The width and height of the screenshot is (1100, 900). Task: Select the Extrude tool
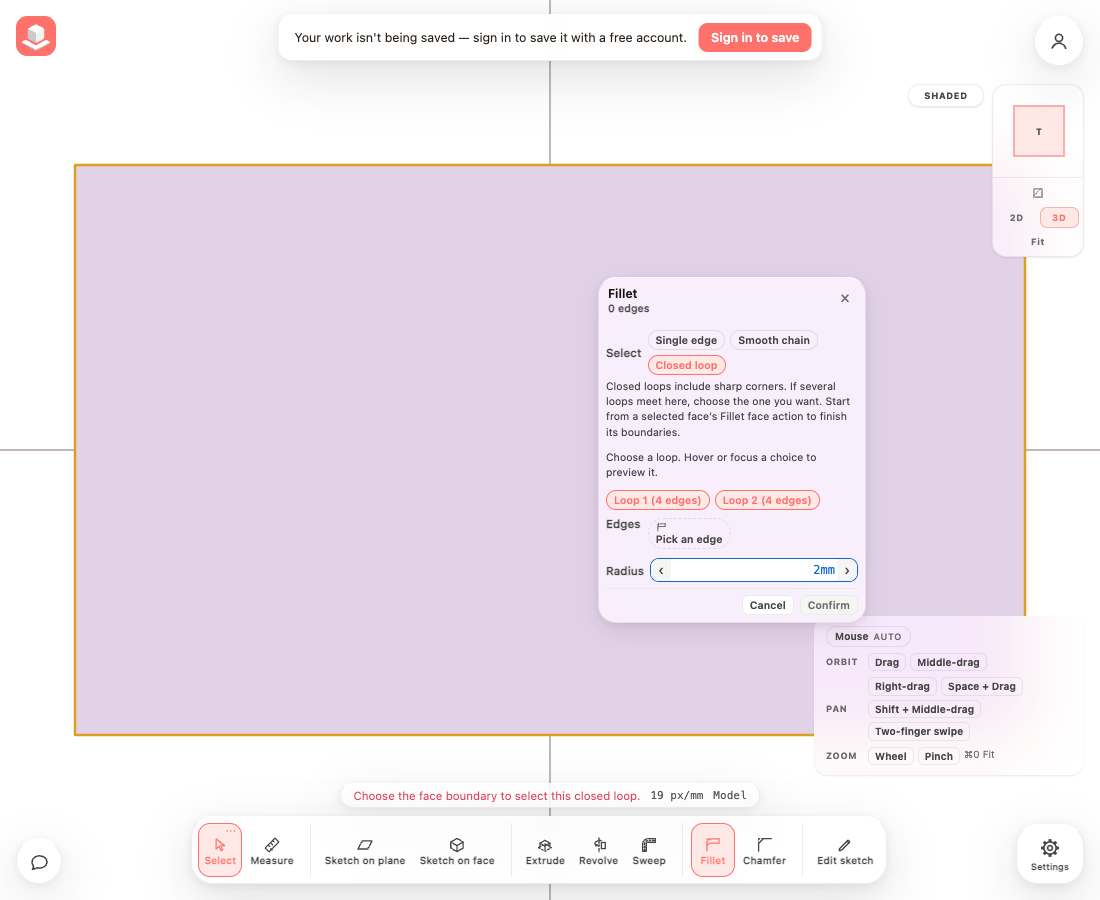coord(545,850)
